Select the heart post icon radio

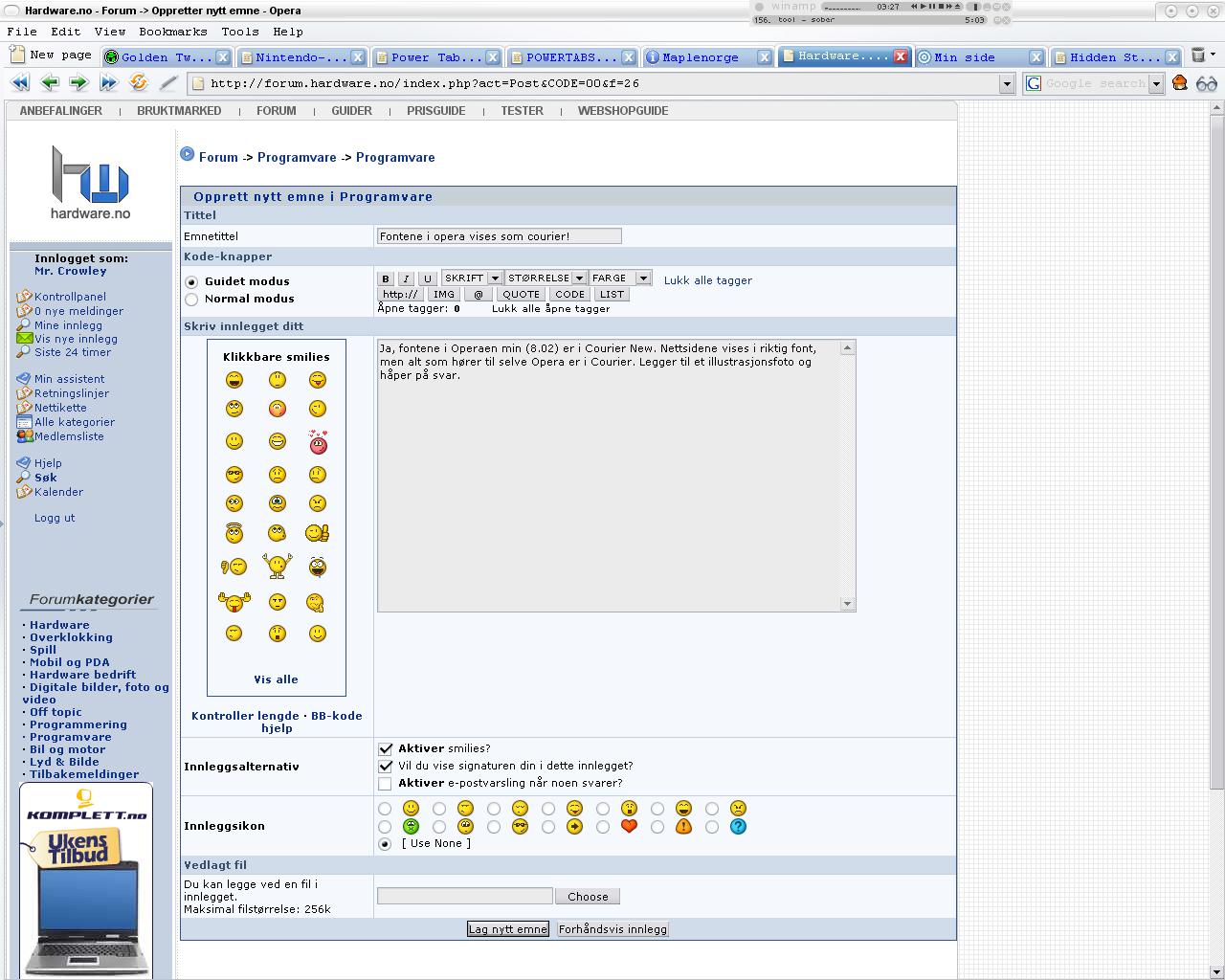603,827
